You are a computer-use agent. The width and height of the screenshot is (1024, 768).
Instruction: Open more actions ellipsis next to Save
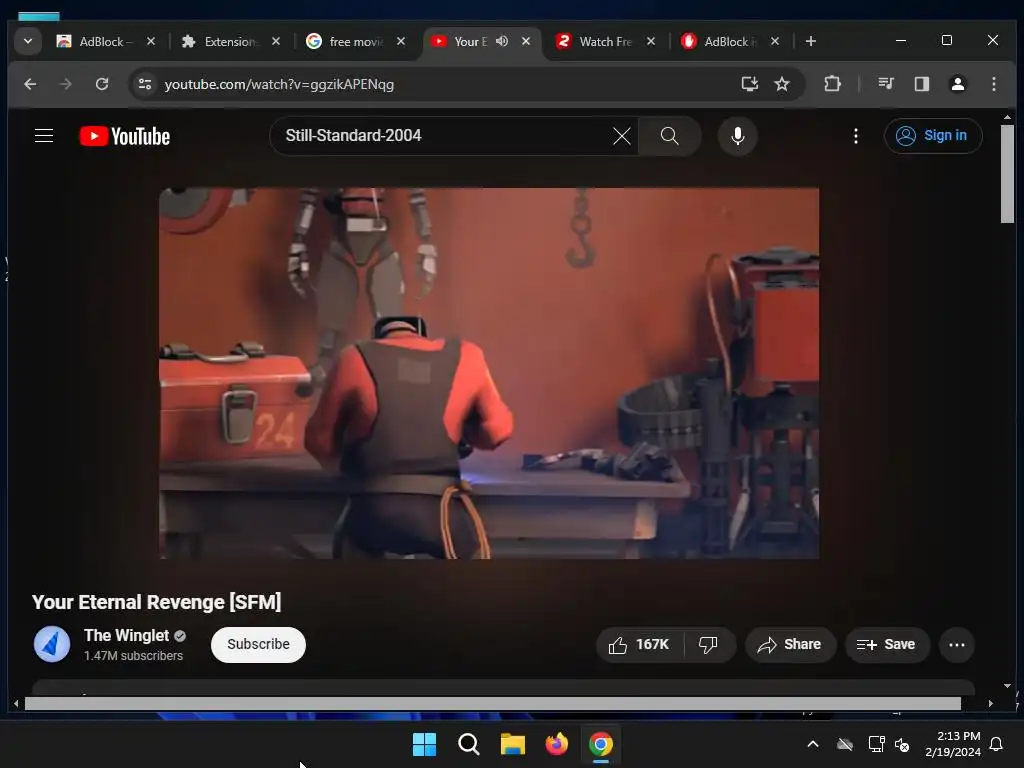pos(957,645)
